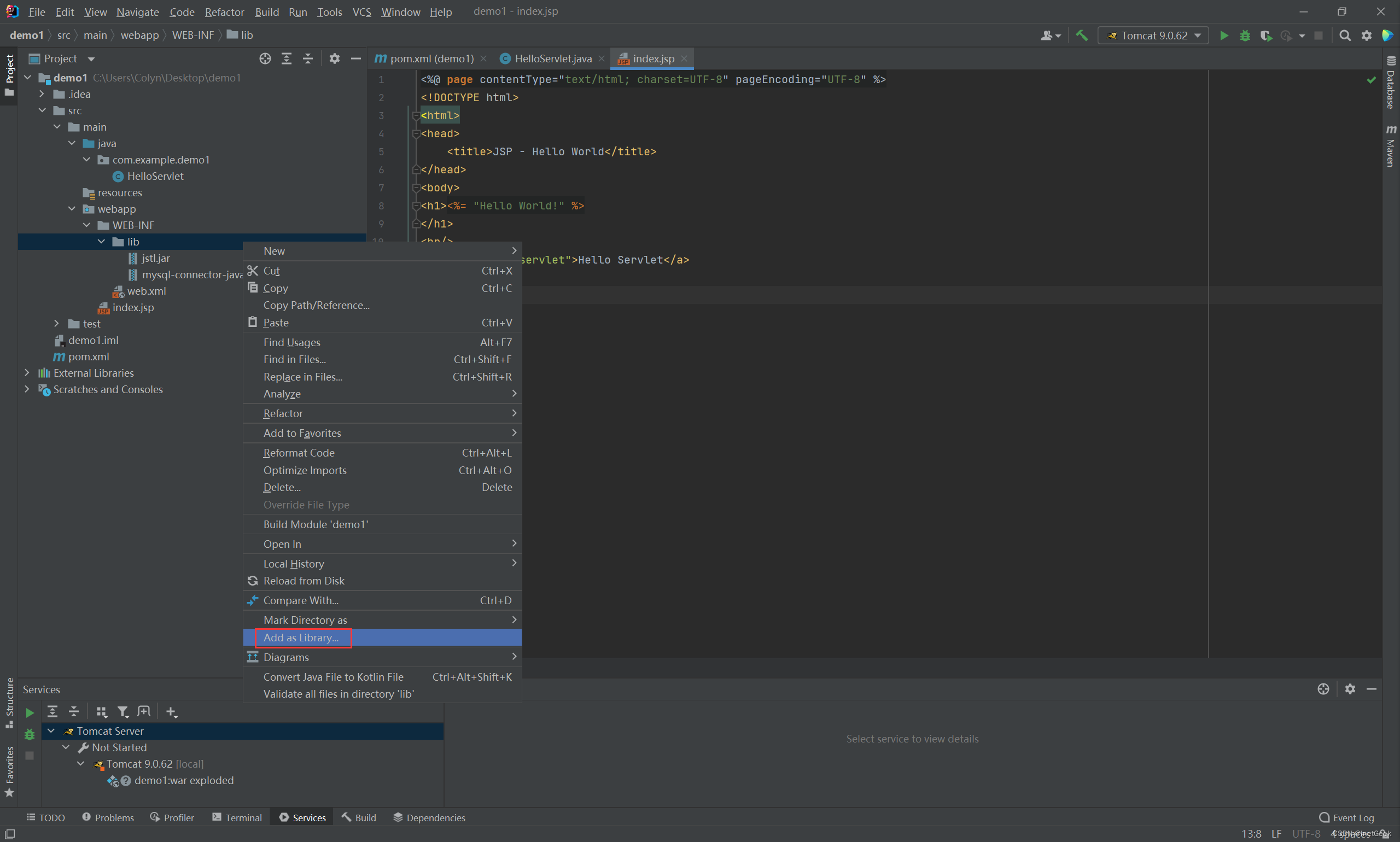This screenshot has height=842, width=1400.
Task: Click the green Run button in toolbar
Action: pyautogui.click(x=1223, y=36)
